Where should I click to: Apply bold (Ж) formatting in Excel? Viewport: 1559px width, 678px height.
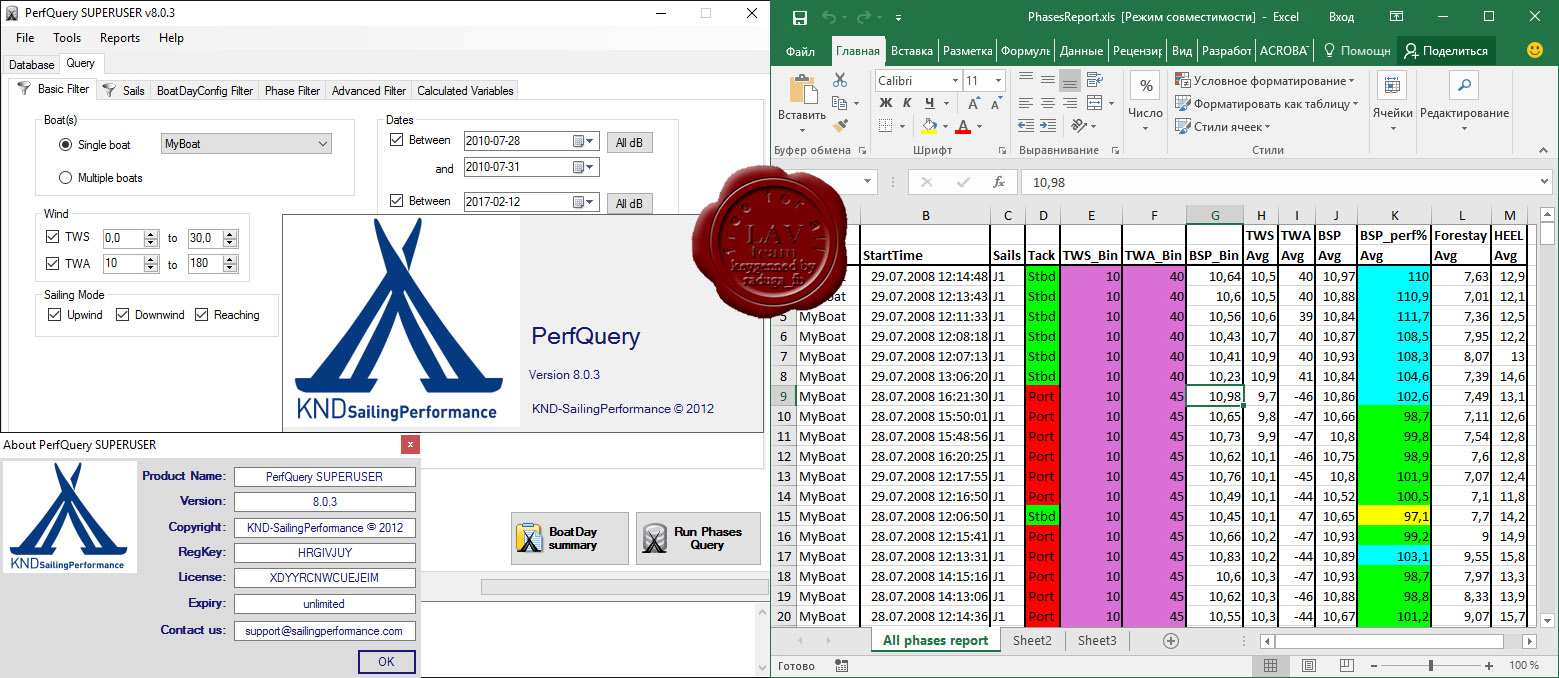pos(885,103)
